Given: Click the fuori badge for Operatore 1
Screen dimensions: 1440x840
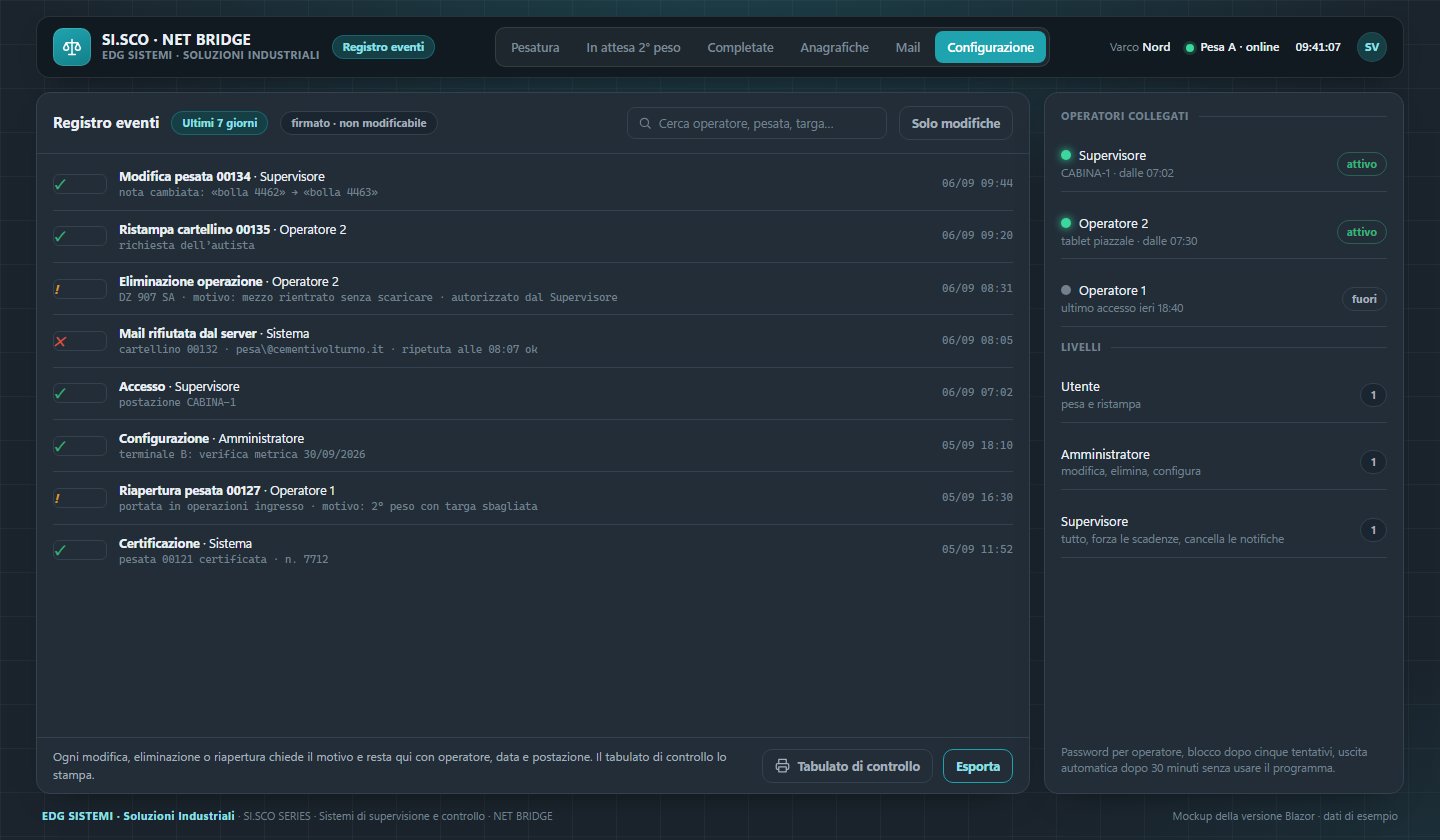Looking at the screenshot, I should [1364, 299].
